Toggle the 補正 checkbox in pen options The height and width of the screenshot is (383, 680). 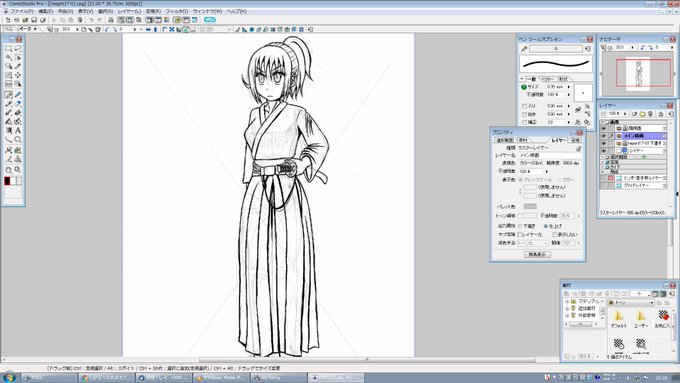524,122
